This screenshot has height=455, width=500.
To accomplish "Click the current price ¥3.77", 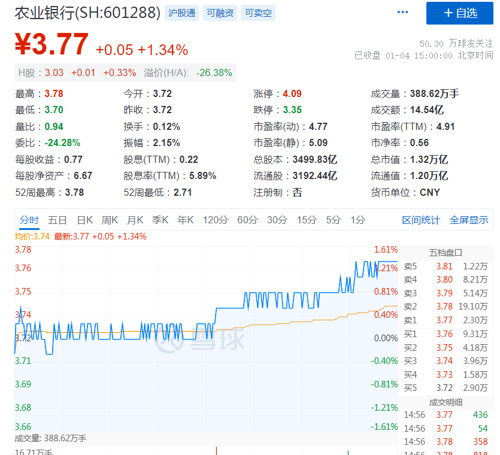I will click(52, 44).
